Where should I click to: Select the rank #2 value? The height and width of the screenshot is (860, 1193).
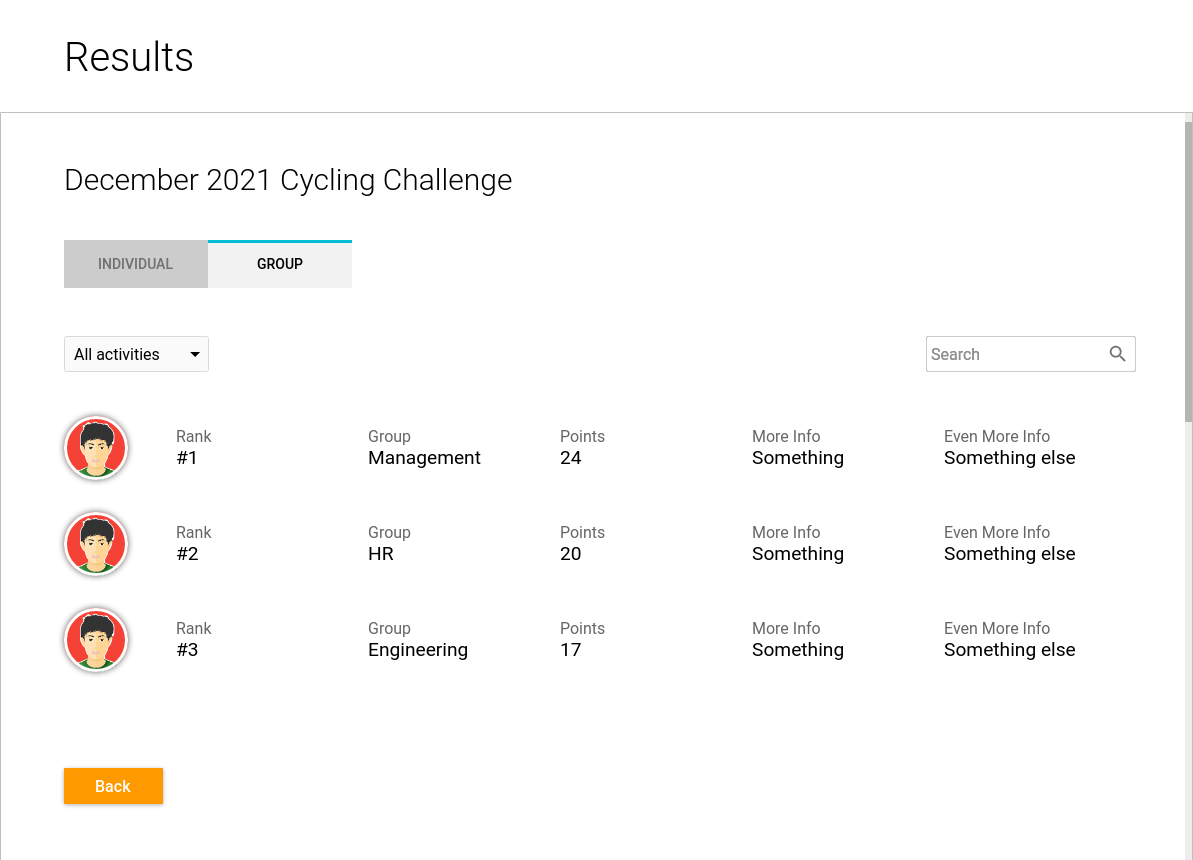[187, 554]
